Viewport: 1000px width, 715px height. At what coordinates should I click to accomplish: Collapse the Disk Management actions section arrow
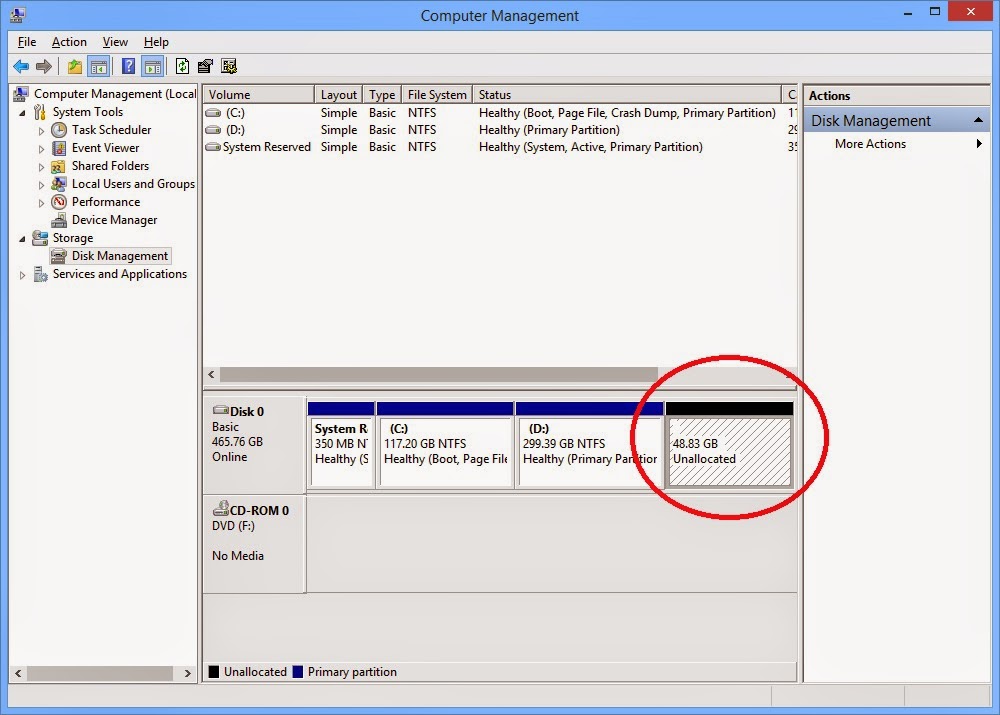tap(978, 120)
